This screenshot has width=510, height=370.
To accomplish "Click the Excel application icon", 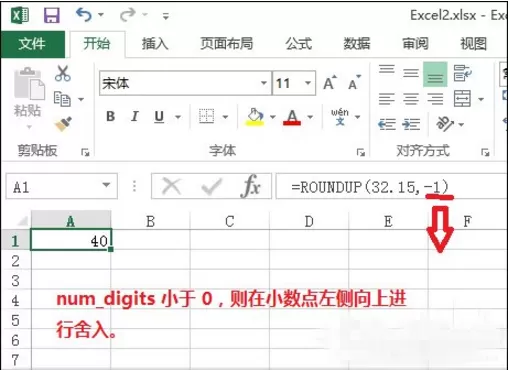I will coord(20,15).
